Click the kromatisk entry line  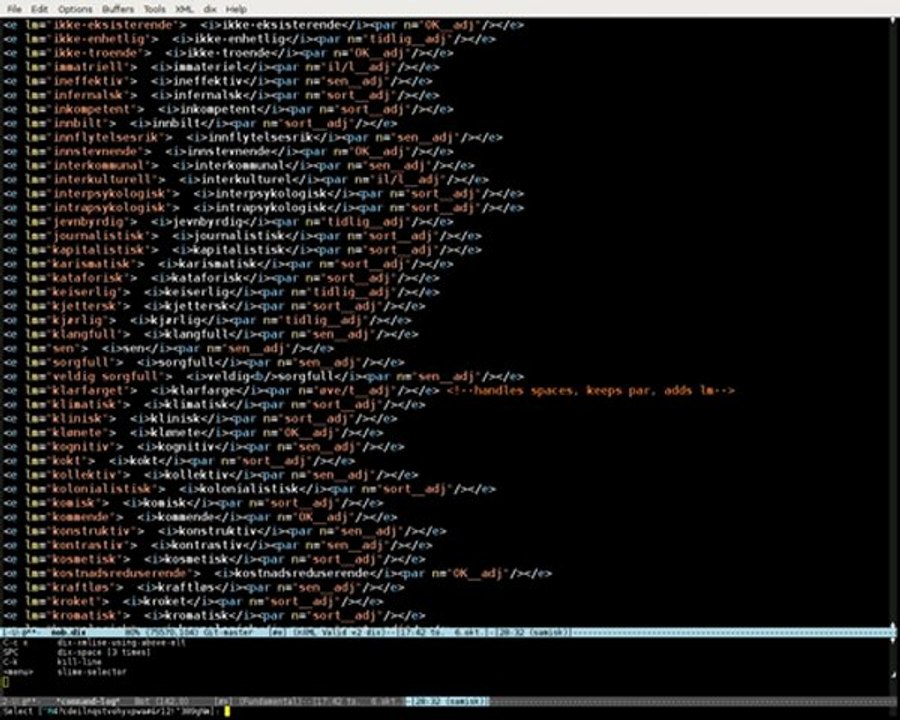coord(215,616)
